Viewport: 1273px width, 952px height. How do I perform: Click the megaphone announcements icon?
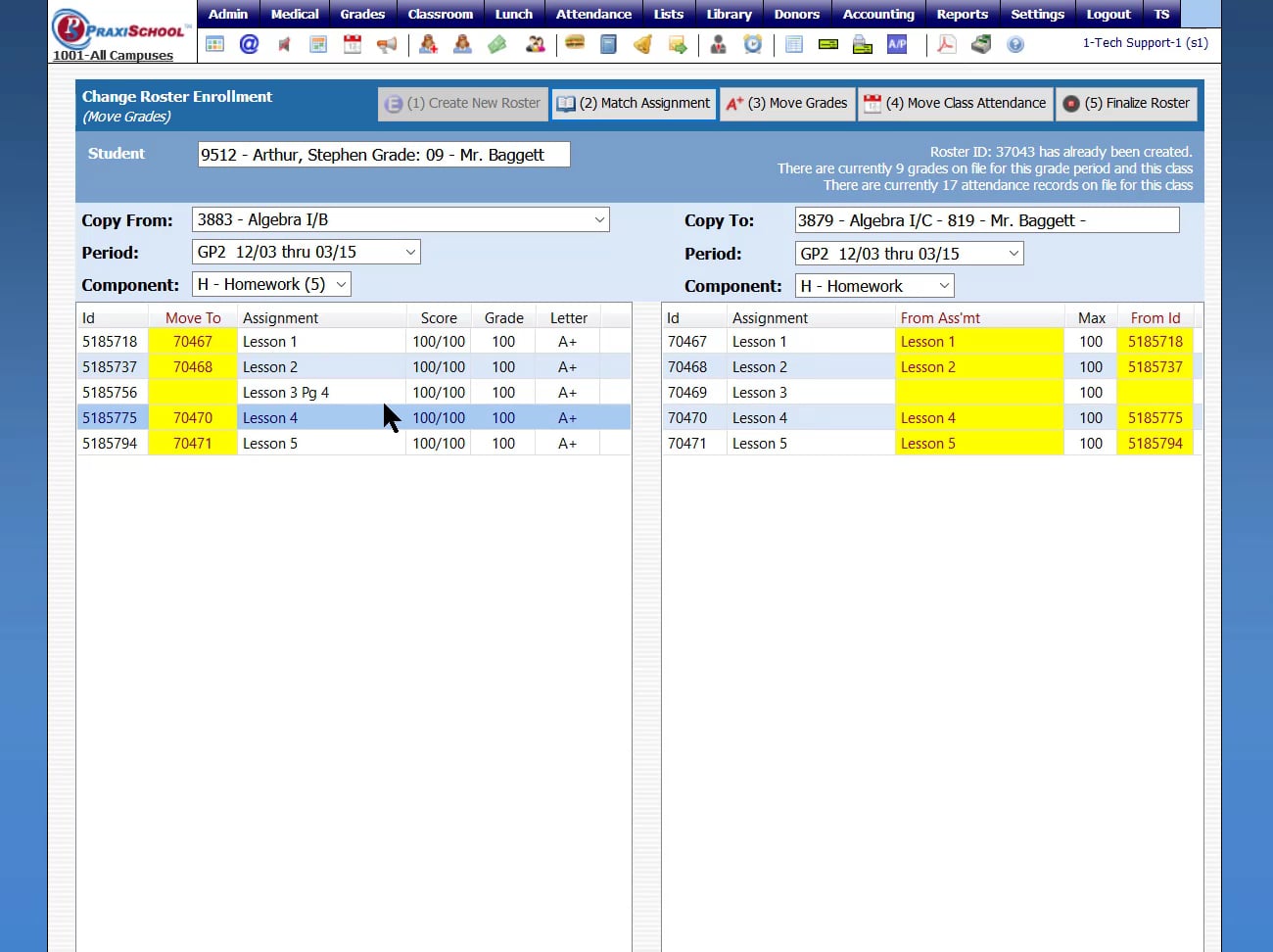tap(387, 44)
